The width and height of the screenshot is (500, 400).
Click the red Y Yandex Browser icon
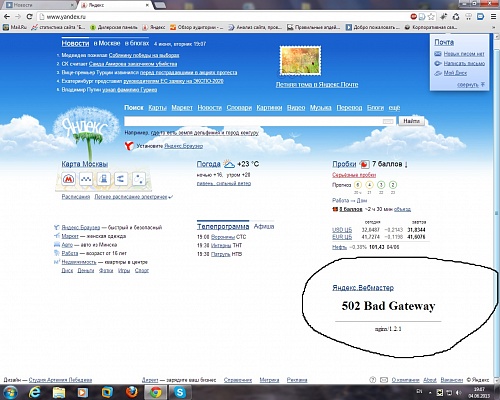click(x=129, y=146)
